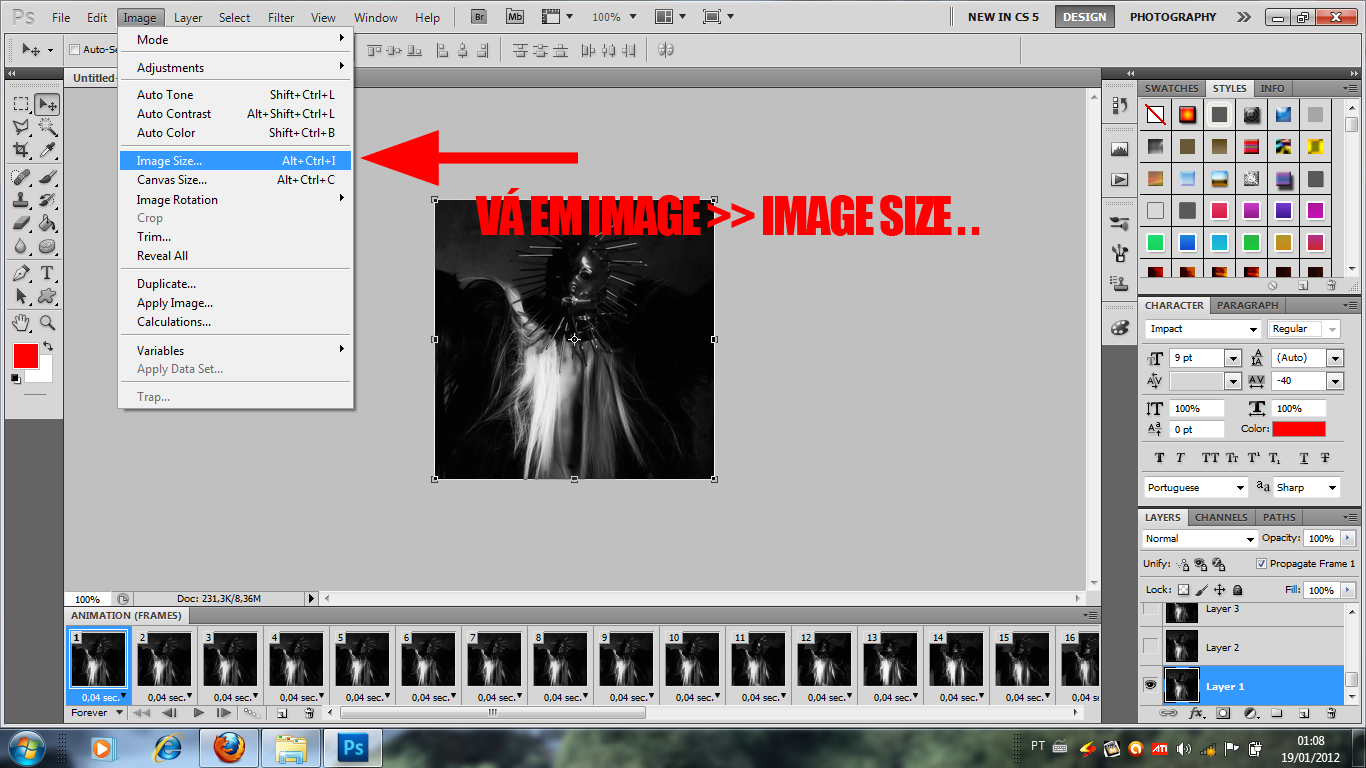Open the Impact font family dropdown
The width and height of the screenshot is (1366, 768).
click(1203, 329)
